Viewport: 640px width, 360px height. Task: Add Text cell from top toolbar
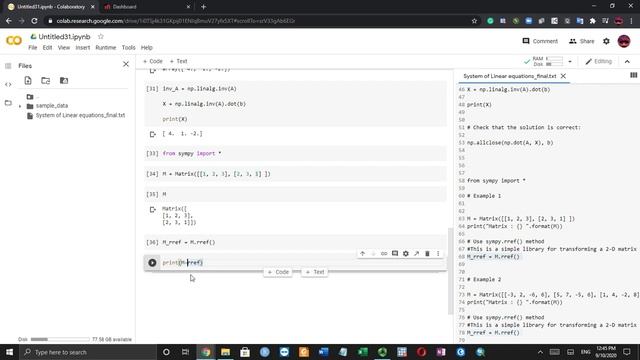coord(178,61)
